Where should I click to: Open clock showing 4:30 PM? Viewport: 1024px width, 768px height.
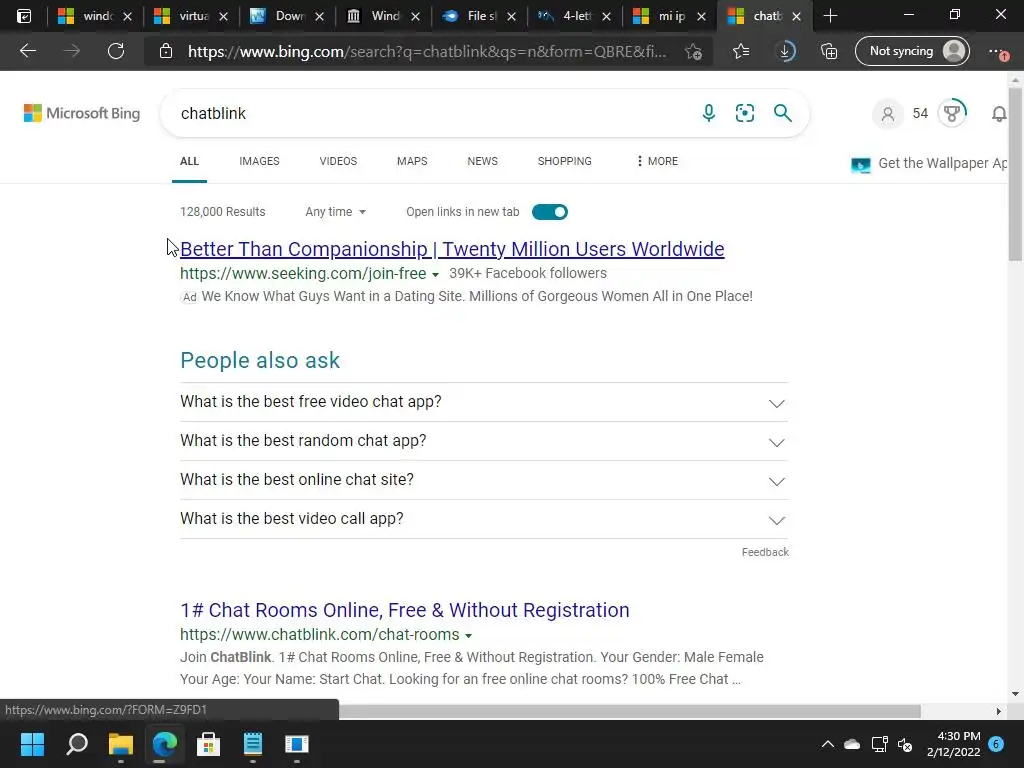(x=953, y=744)
